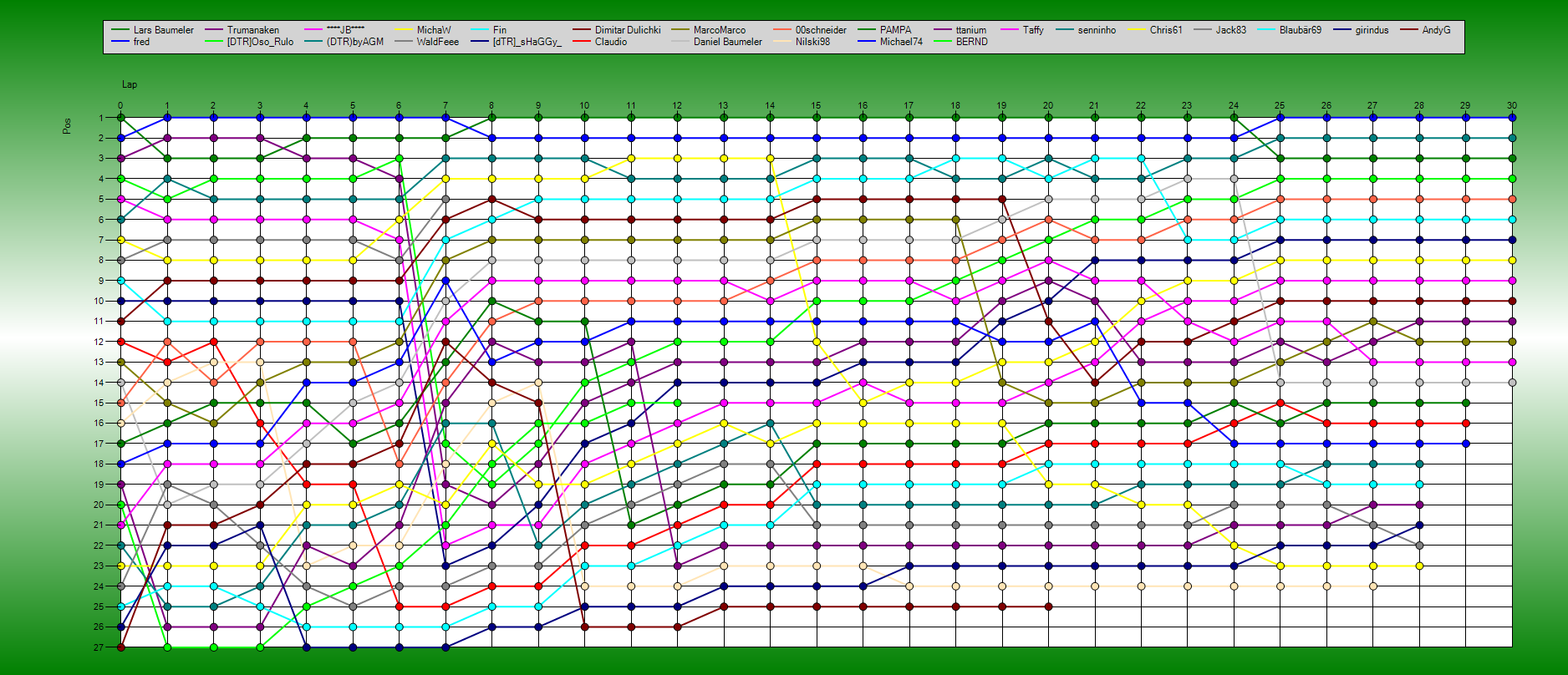Click lap number 7 on top axis

point(445,106)
